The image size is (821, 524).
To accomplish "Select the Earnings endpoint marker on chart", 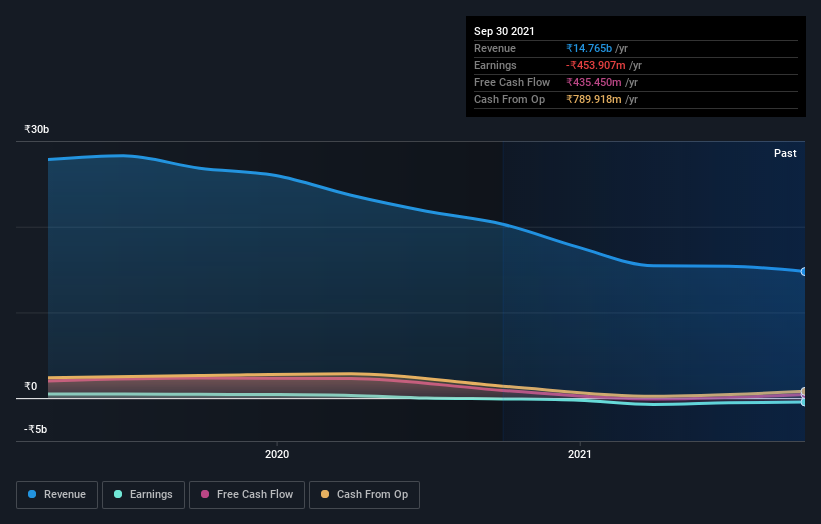I will click(804, 402).
